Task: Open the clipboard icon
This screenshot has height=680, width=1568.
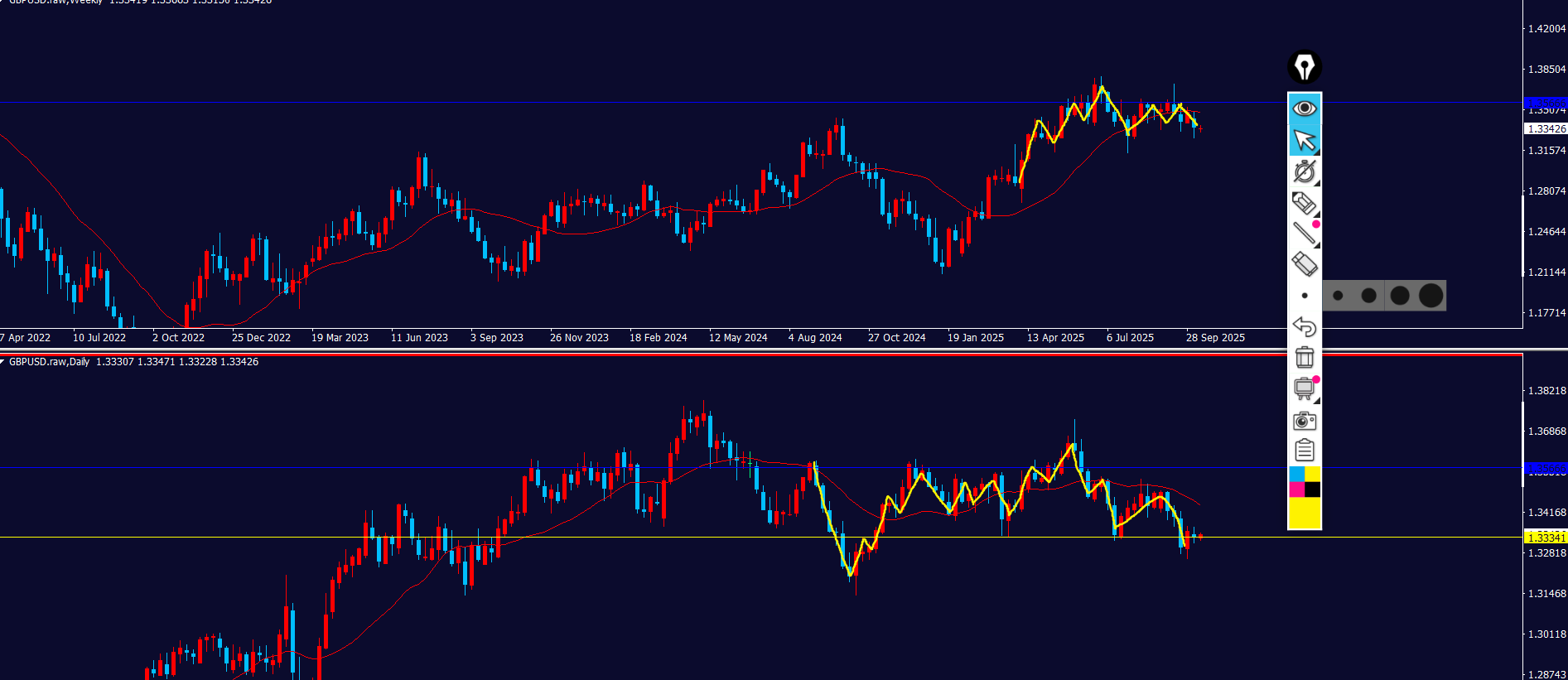Action: tap(1304, 451)
